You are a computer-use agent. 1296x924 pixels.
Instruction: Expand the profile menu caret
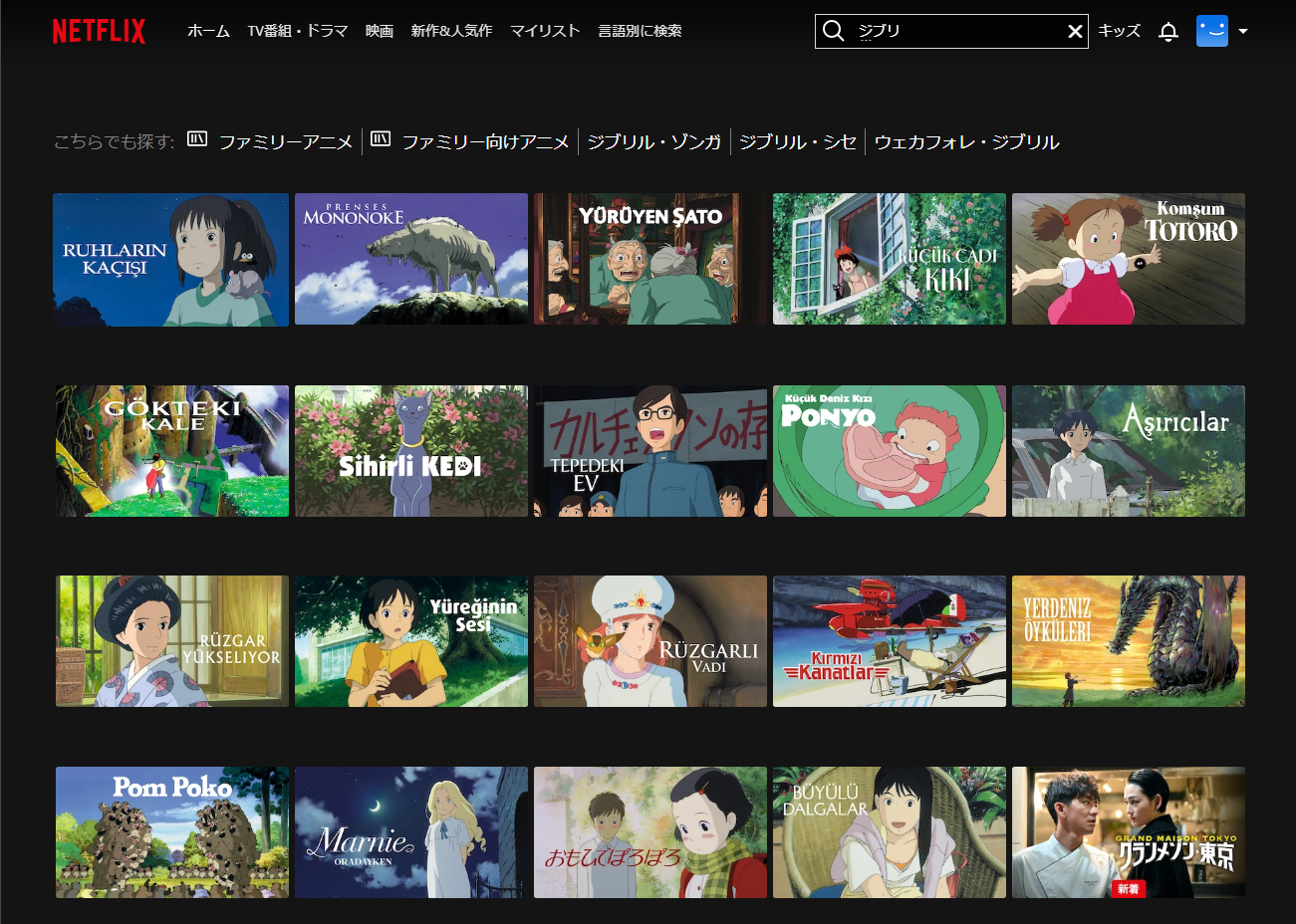point(1243,32)
